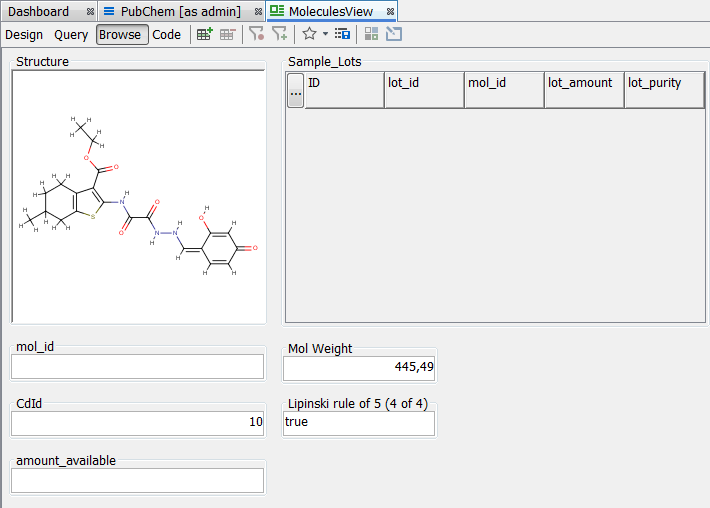This screenshot has width=710, height=508.
Task: Click the grid layout toolbar icon
Action: point(371,34)
